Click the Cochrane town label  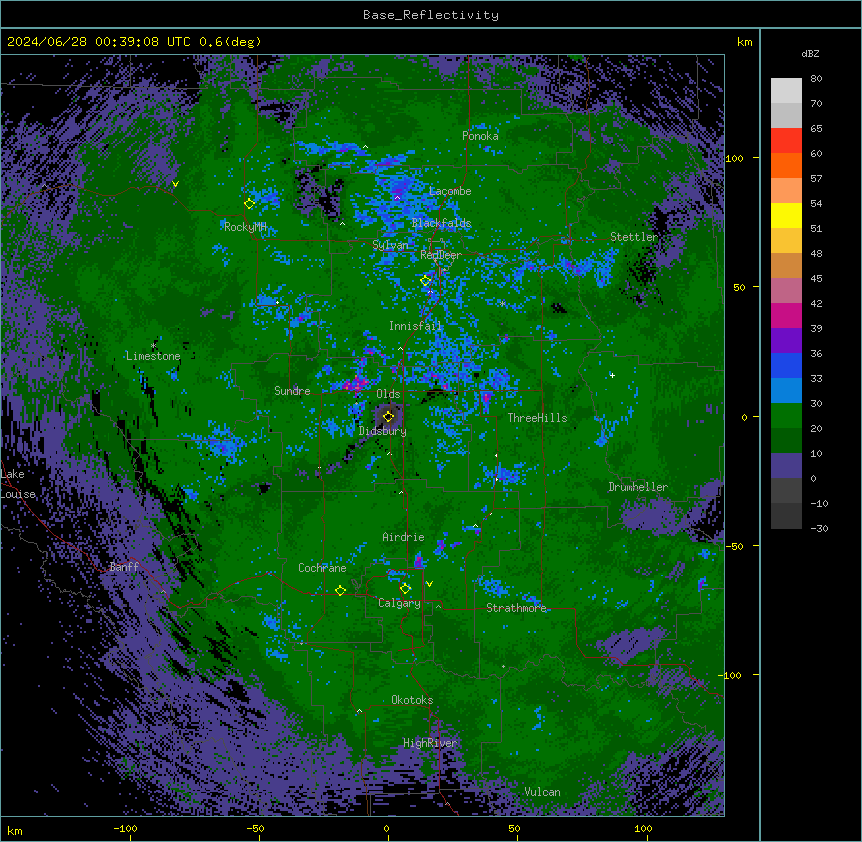[322, 568]
